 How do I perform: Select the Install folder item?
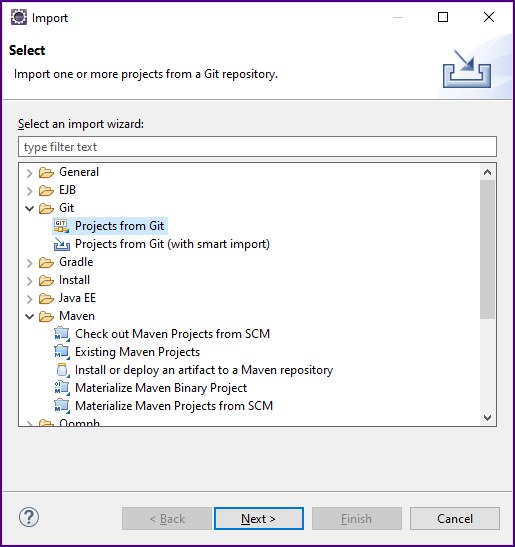pyautogui.click(x=74, y=280)
